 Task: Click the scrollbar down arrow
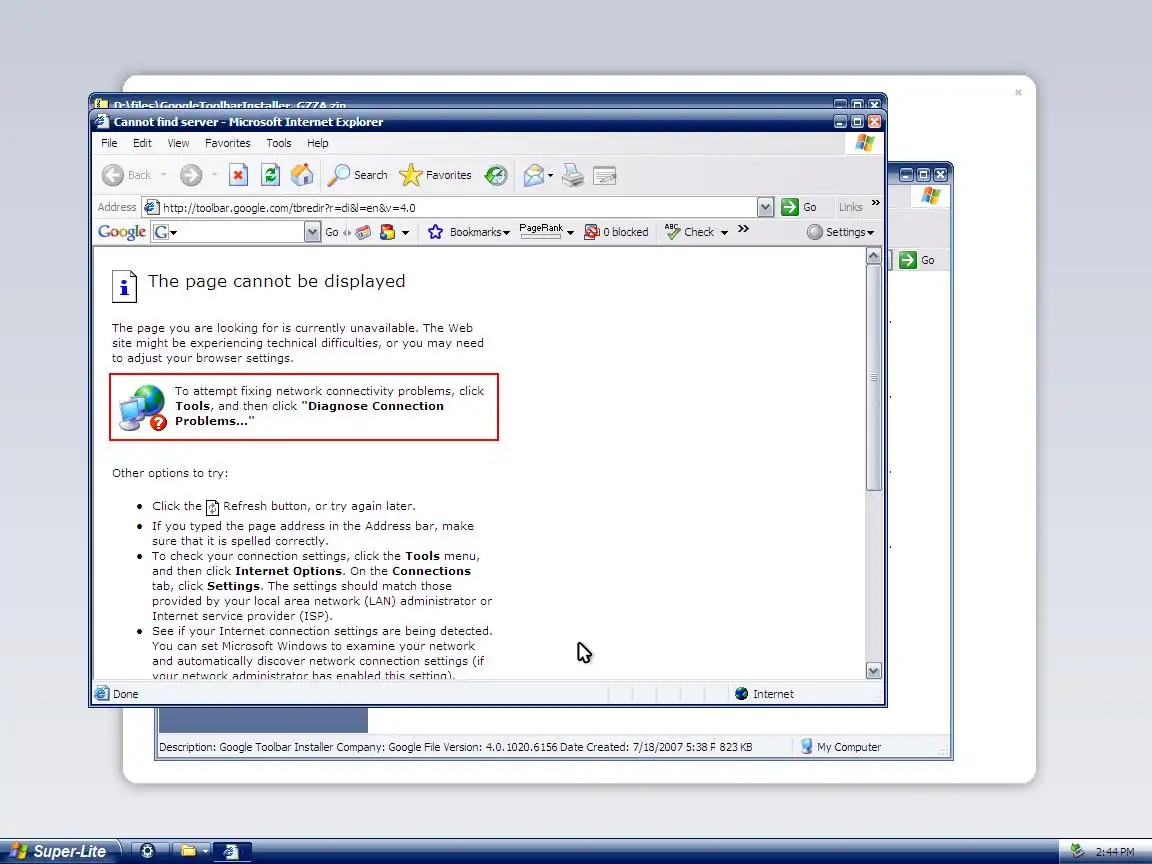[x=874, y=671]
